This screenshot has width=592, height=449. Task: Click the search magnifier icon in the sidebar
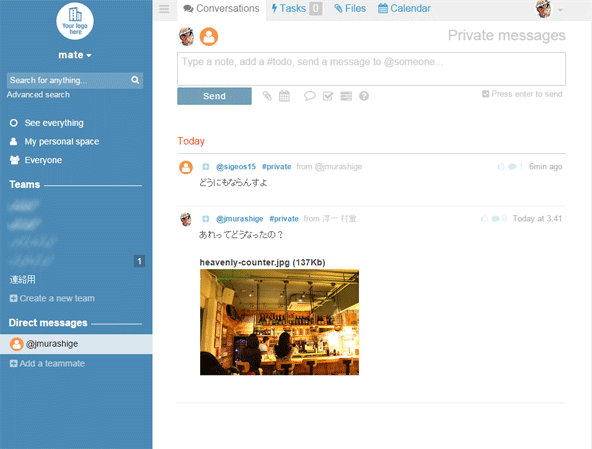point(135,80)
